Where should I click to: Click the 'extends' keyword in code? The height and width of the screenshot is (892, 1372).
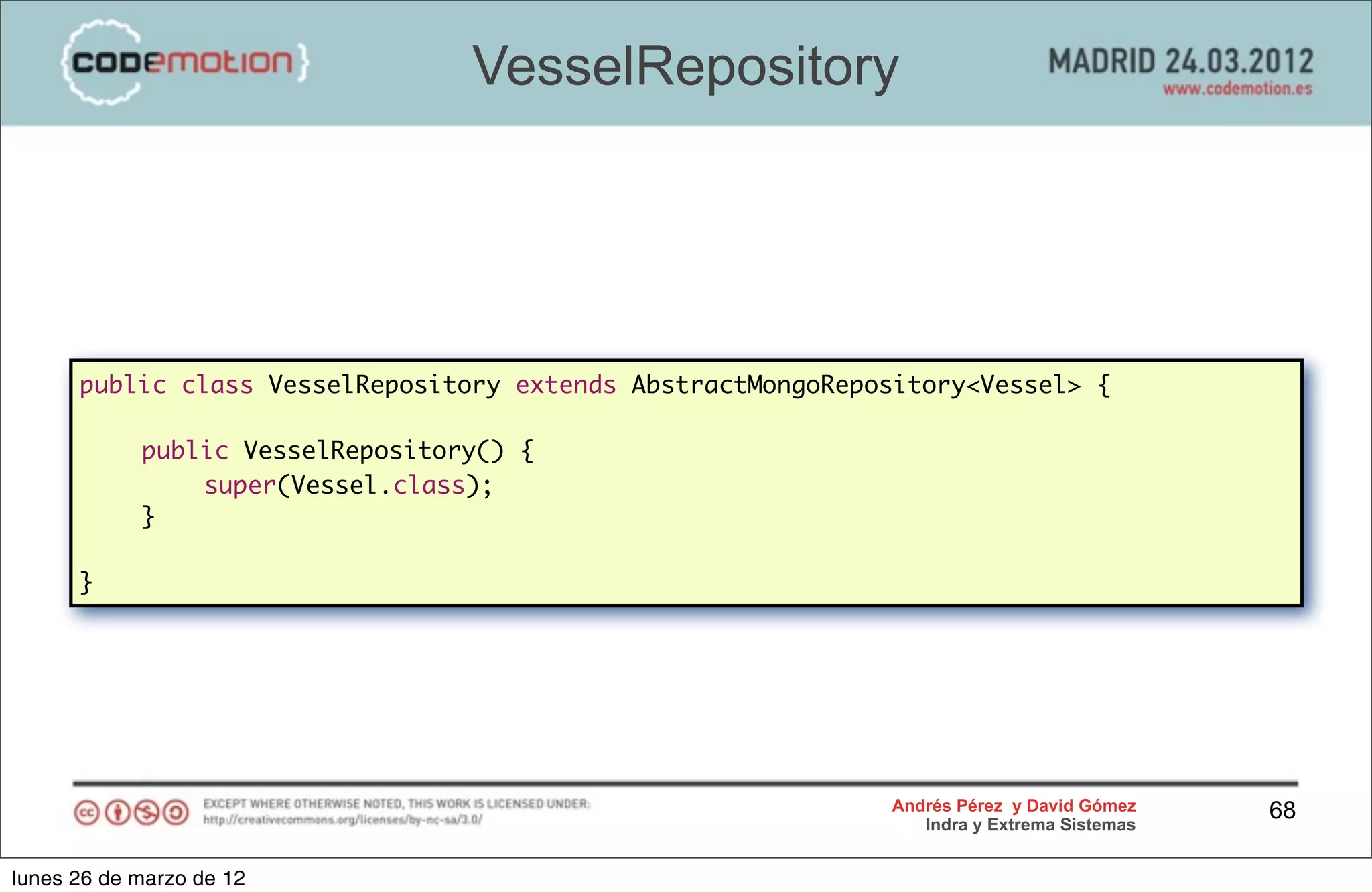[x=565, y=385]
